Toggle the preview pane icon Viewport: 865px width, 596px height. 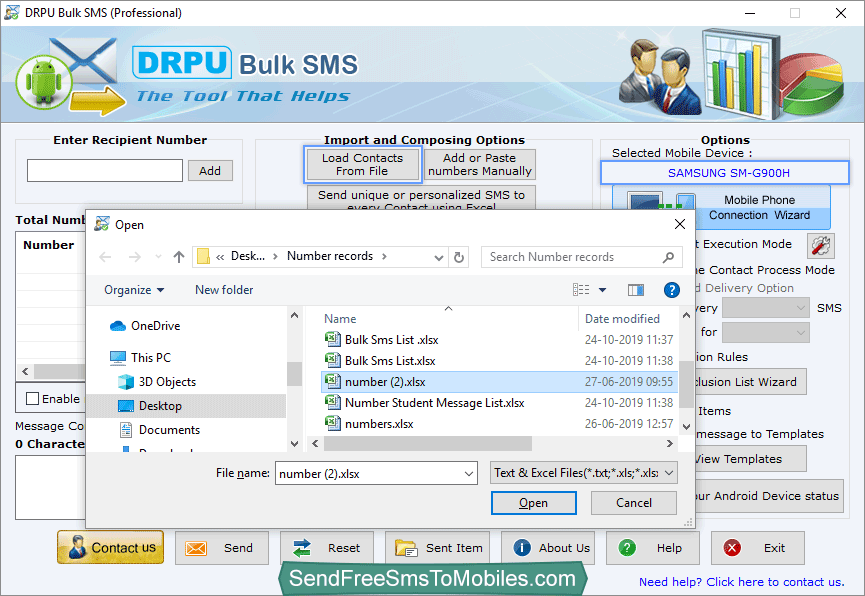pos(636,290)
